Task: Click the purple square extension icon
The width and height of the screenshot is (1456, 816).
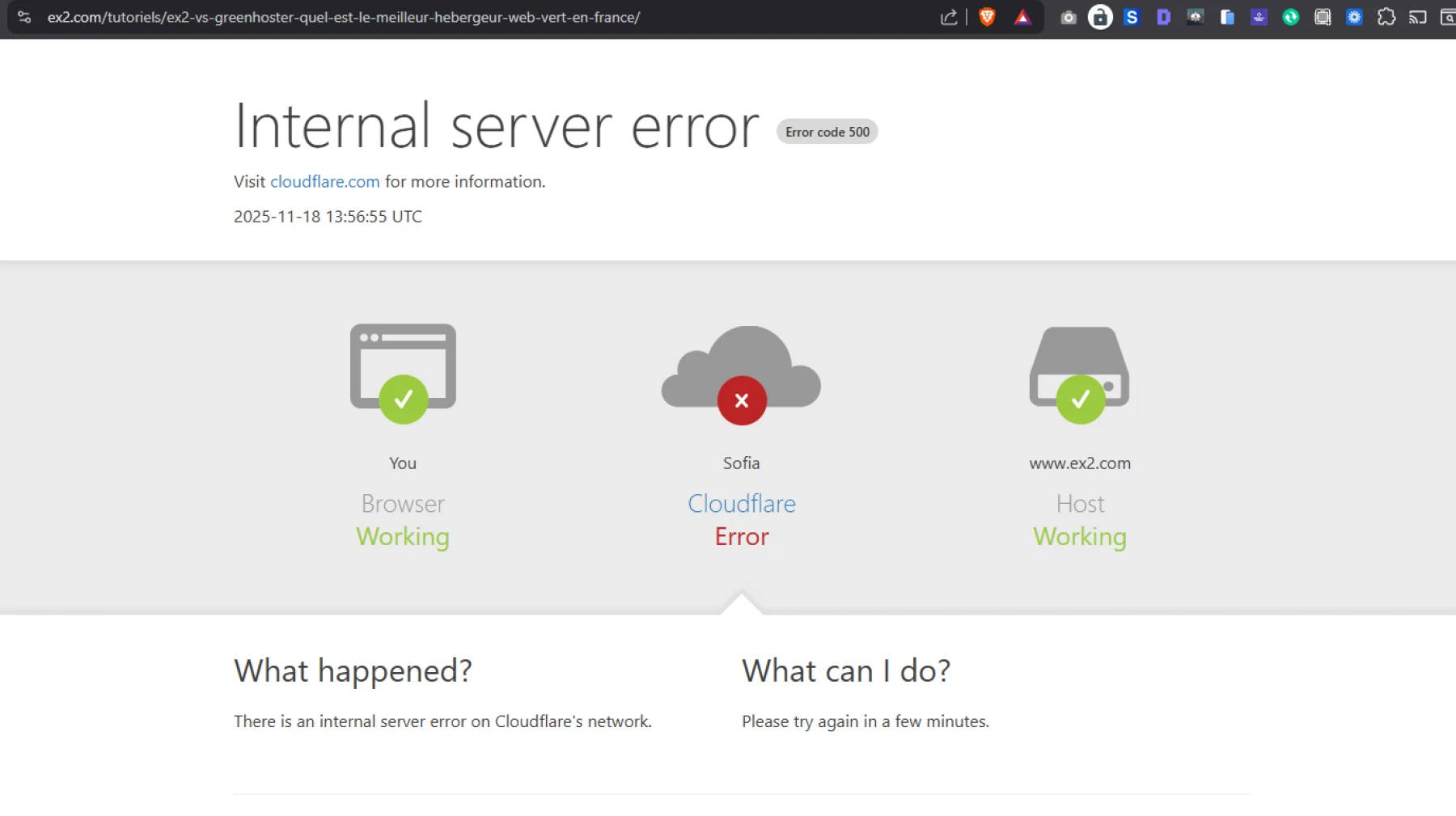Action: 1259,17
